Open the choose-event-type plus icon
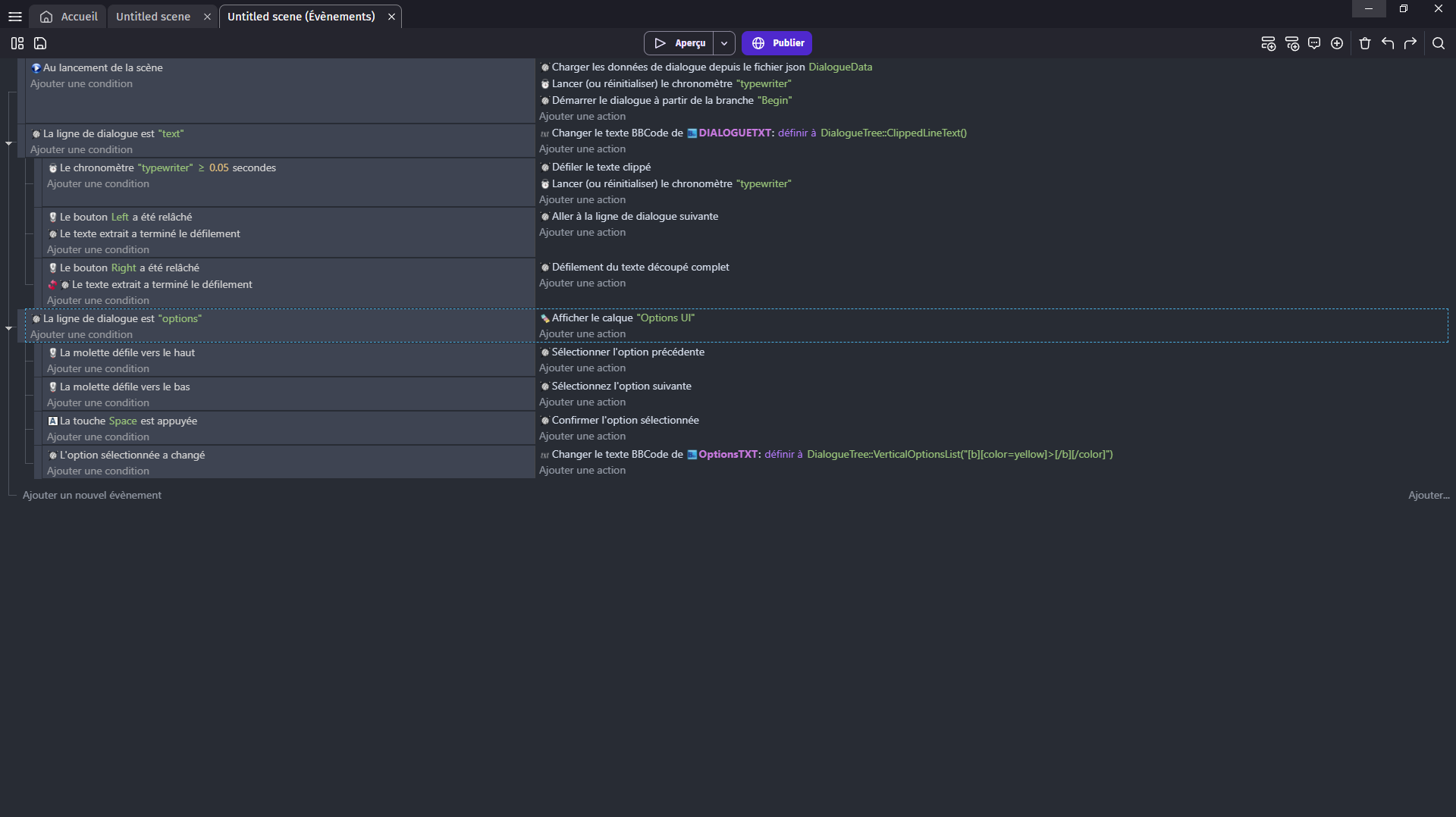Image resolution: width=1456 pixels, height=817 pixels. tap(1336, 43)
